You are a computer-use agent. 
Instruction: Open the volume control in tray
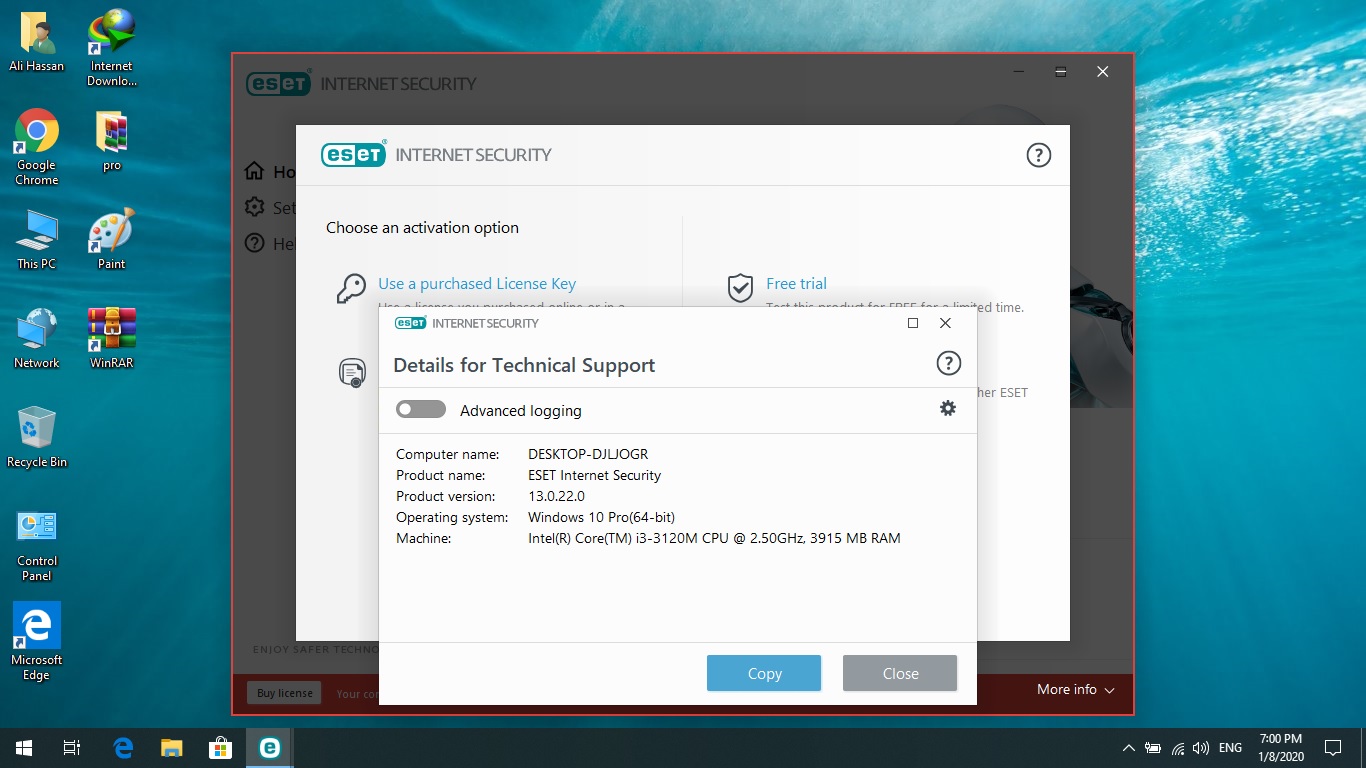click(x=1201, y=748)
